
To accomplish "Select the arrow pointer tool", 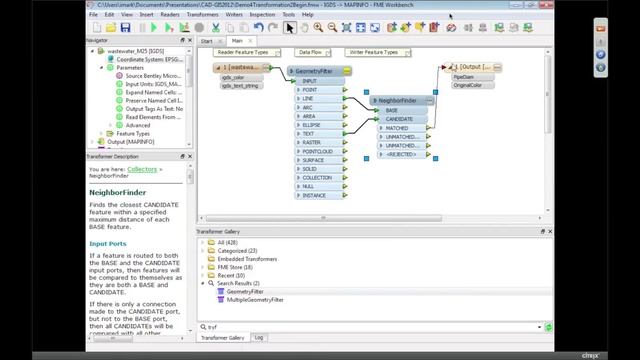I will pyautogui.click(x=289, y=28).
